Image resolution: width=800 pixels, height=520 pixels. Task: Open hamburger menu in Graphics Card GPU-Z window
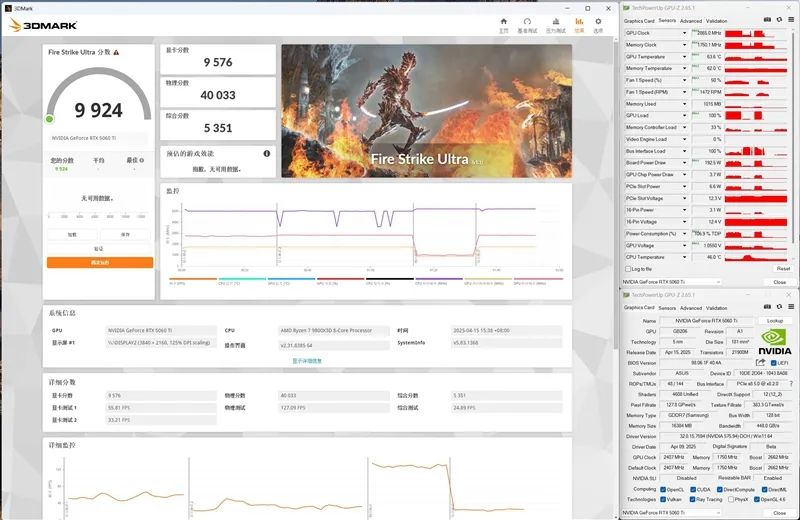[791, 307]
